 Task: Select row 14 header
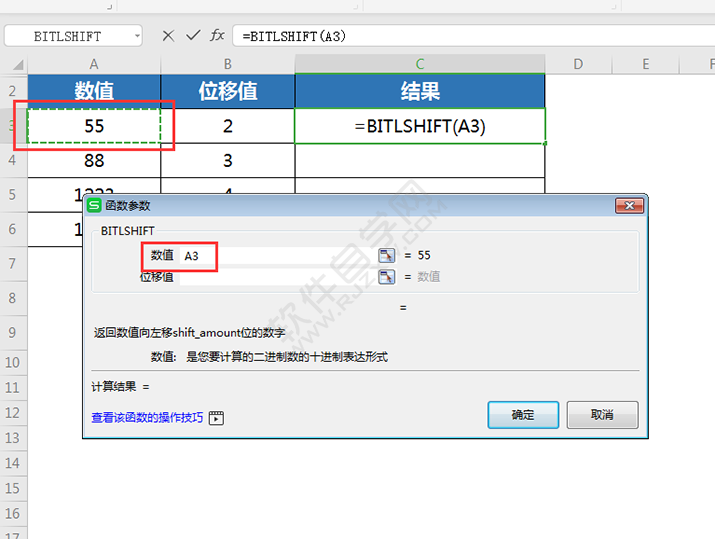point(13,463)
